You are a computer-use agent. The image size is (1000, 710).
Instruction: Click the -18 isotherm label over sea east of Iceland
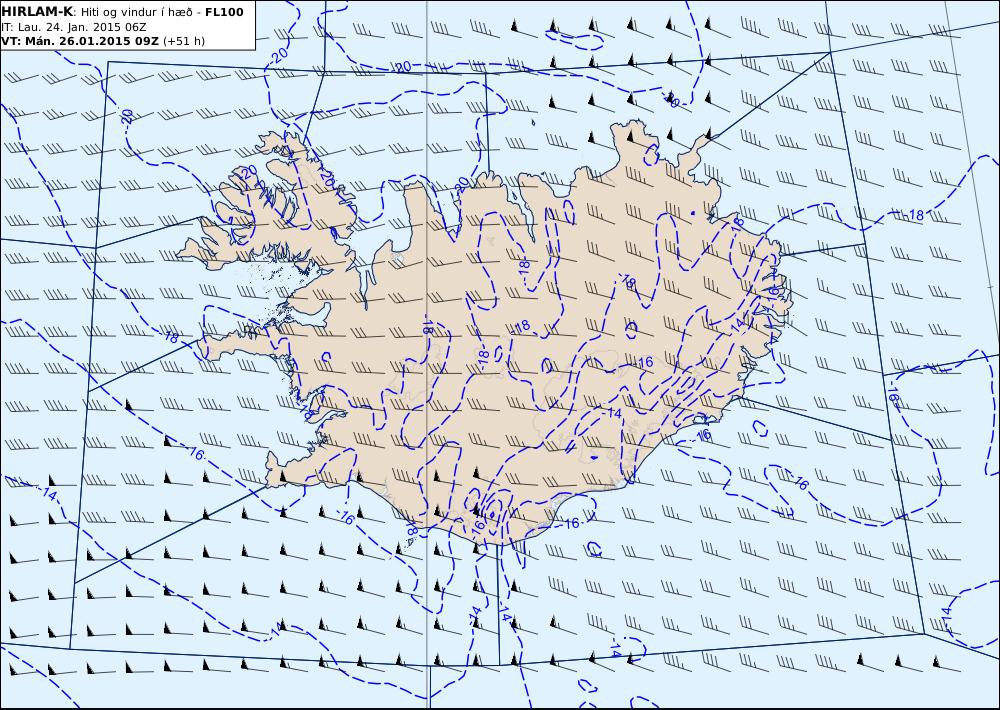pos(915,215)
